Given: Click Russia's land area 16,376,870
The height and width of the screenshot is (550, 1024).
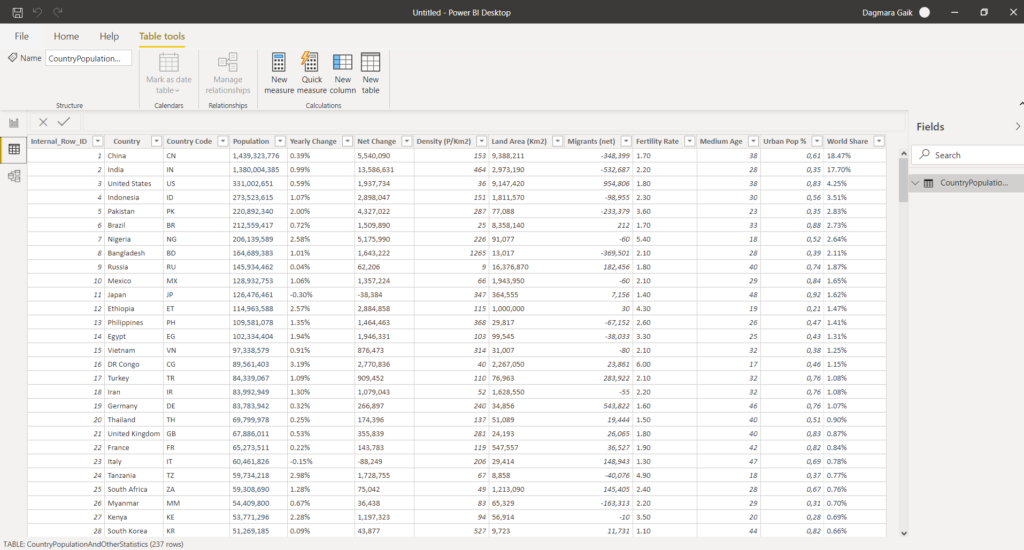Looking at the screenshot, I should (x=526, y=267).
